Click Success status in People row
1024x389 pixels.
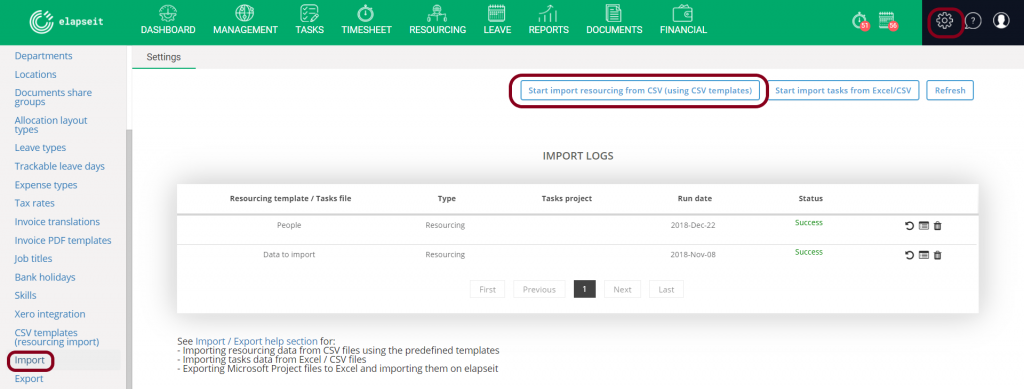pos(808,223)
